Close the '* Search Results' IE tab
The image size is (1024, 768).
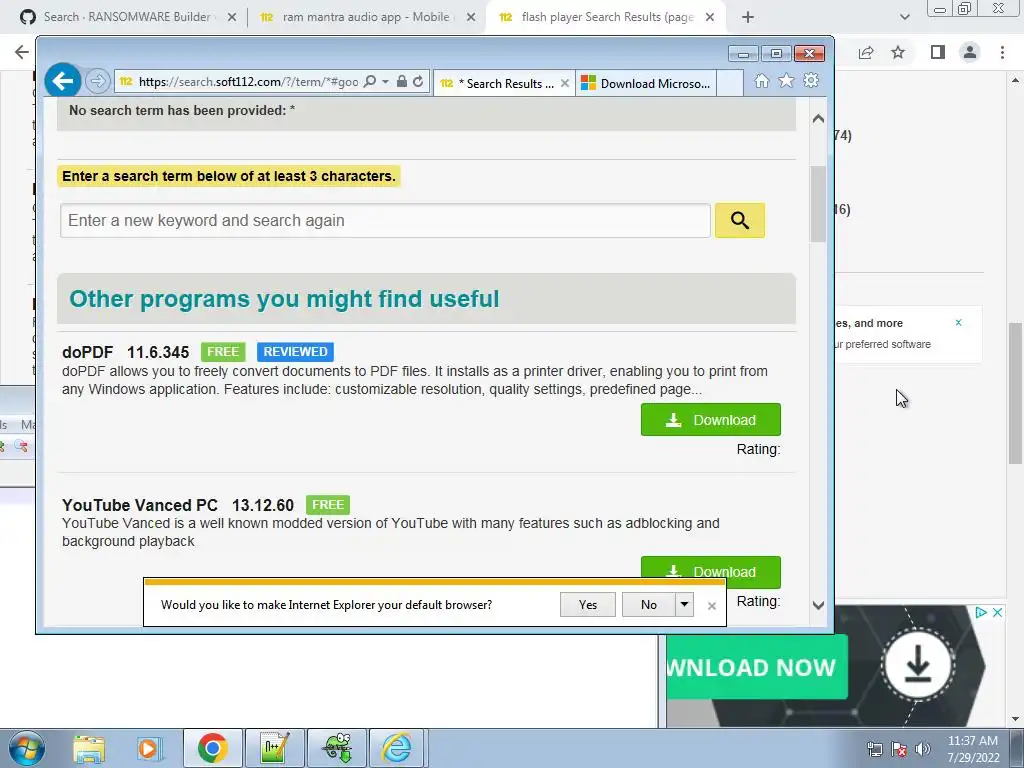click(x=565, y=84)
